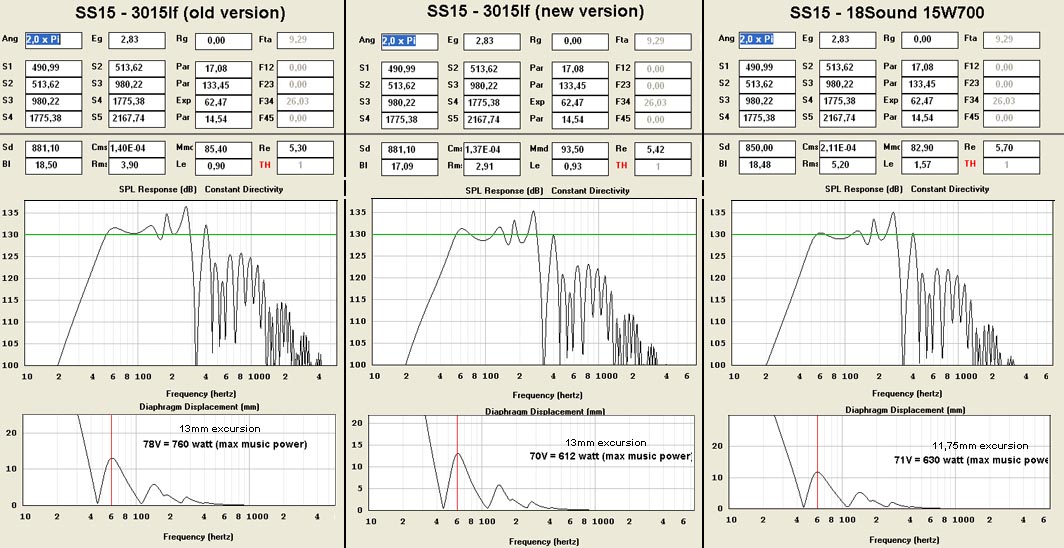Click S1 490,99 field in old version panel

click(x=54, y=68)
